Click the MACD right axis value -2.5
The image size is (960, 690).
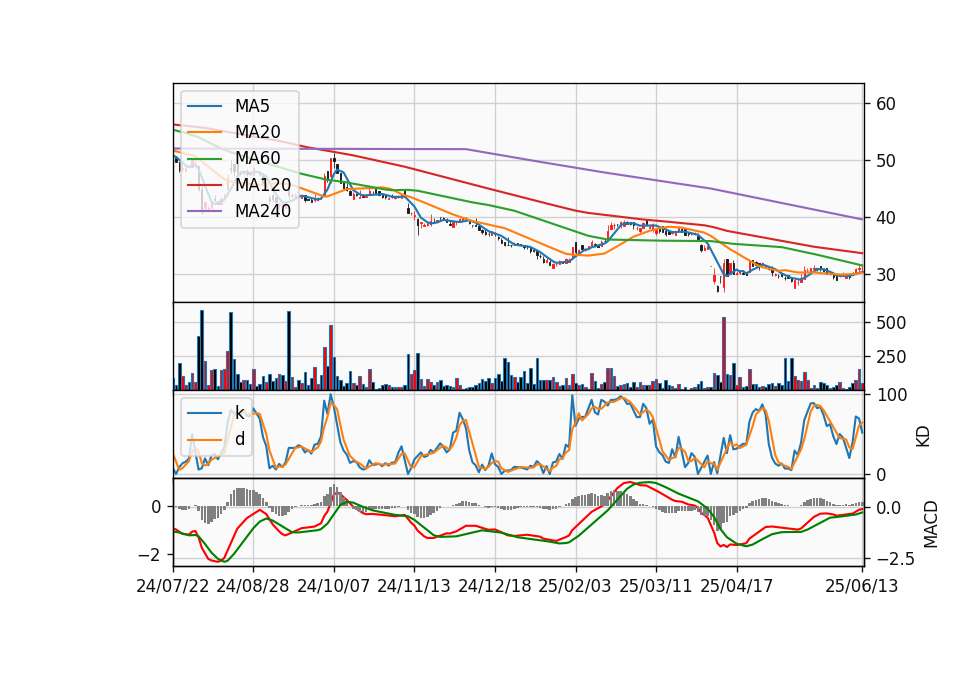(896, 559)
